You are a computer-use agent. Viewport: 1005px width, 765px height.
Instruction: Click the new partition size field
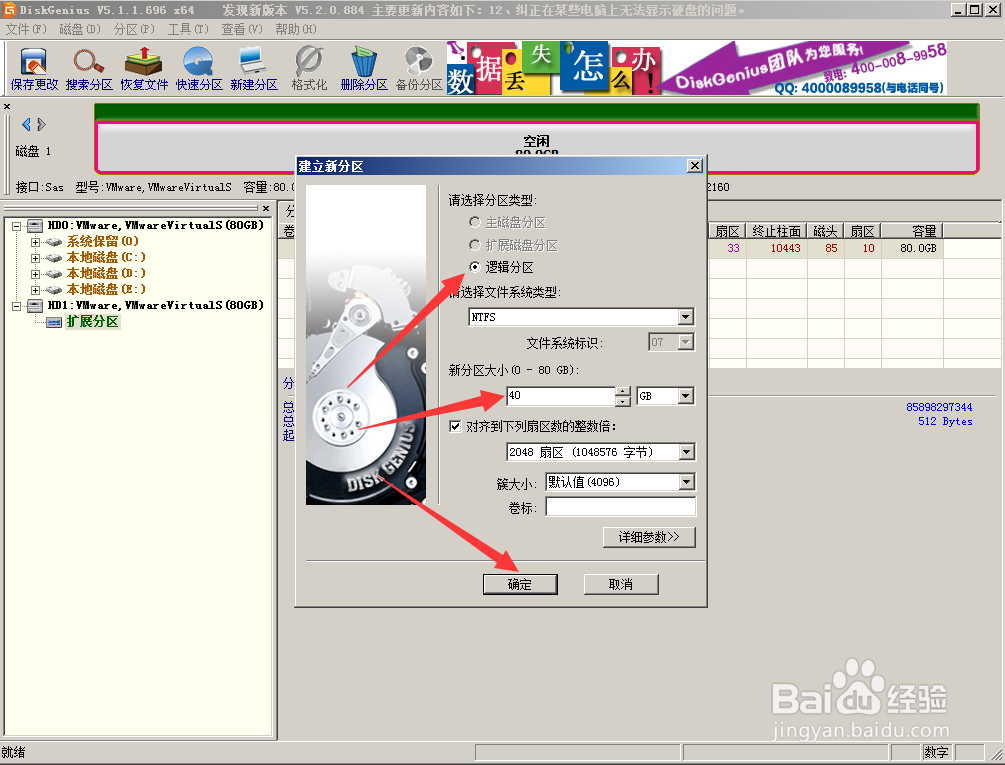point(561,396)
